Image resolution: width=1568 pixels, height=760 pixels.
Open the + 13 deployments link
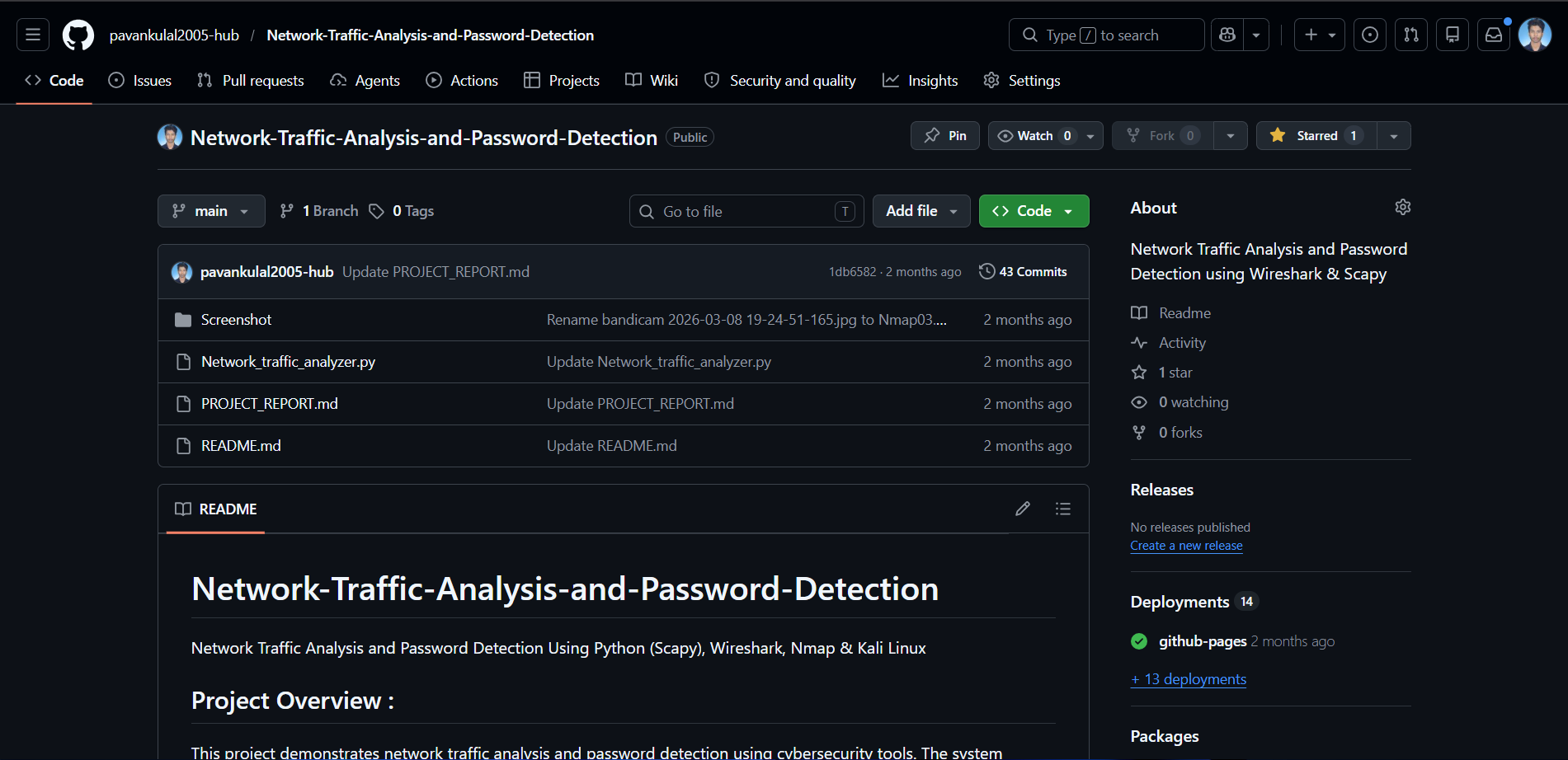1189,679
